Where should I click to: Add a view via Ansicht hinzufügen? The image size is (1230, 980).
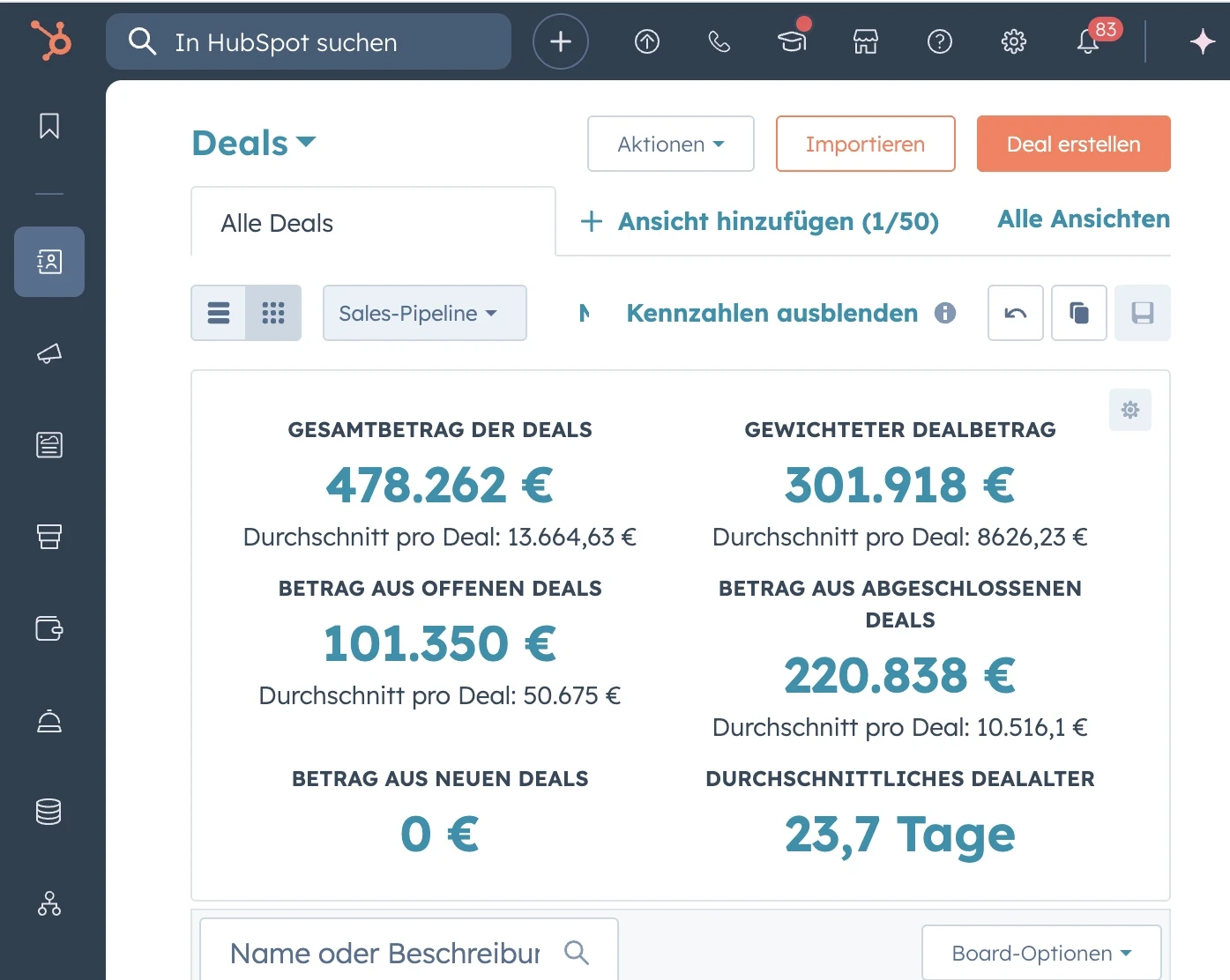click(x=760, y=221)
